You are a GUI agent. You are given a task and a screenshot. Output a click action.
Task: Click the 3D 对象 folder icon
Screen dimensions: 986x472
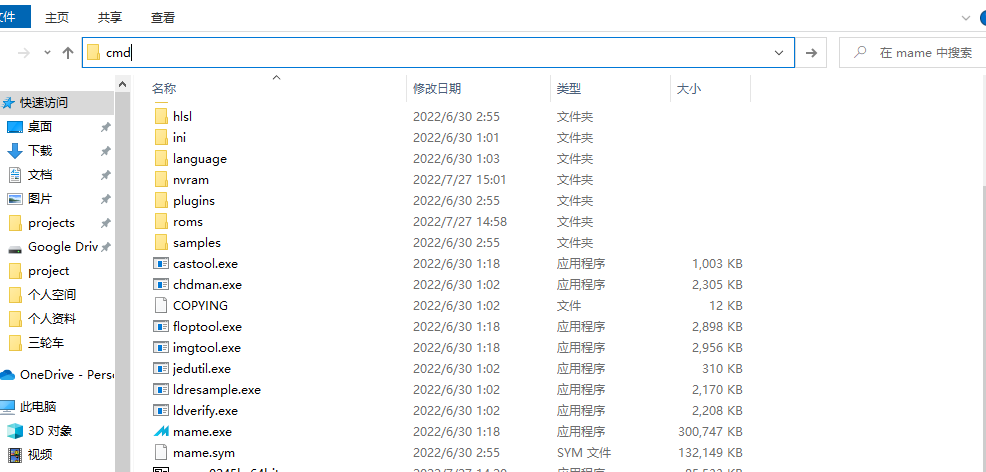[x=15, y=431]
